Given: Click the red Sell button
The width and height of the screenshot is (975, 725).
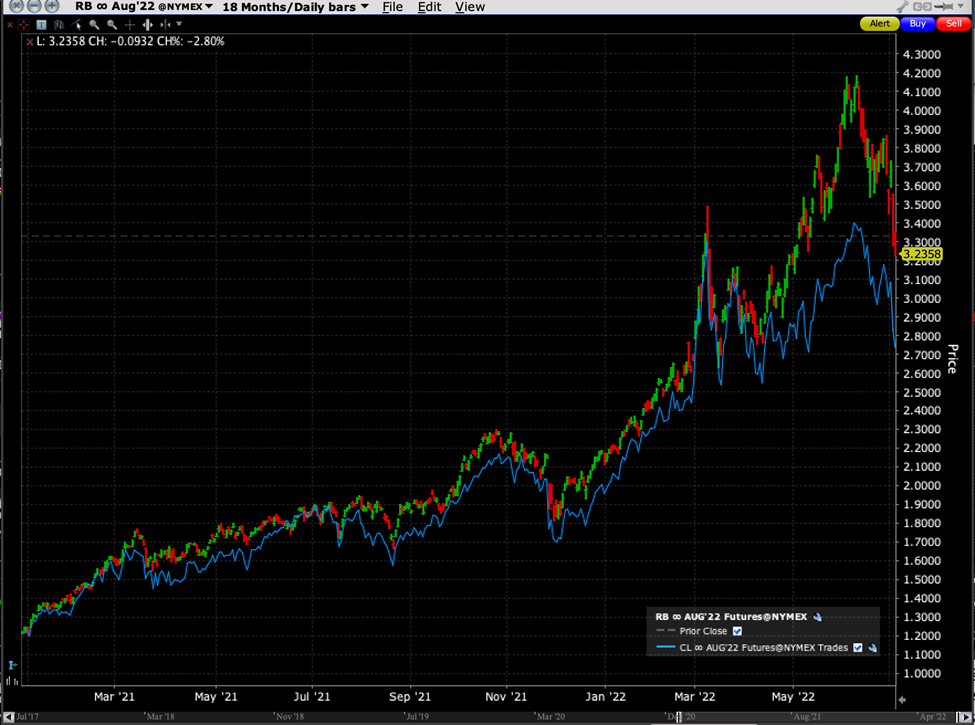Looking at the screenshot, I should [953, 24].
